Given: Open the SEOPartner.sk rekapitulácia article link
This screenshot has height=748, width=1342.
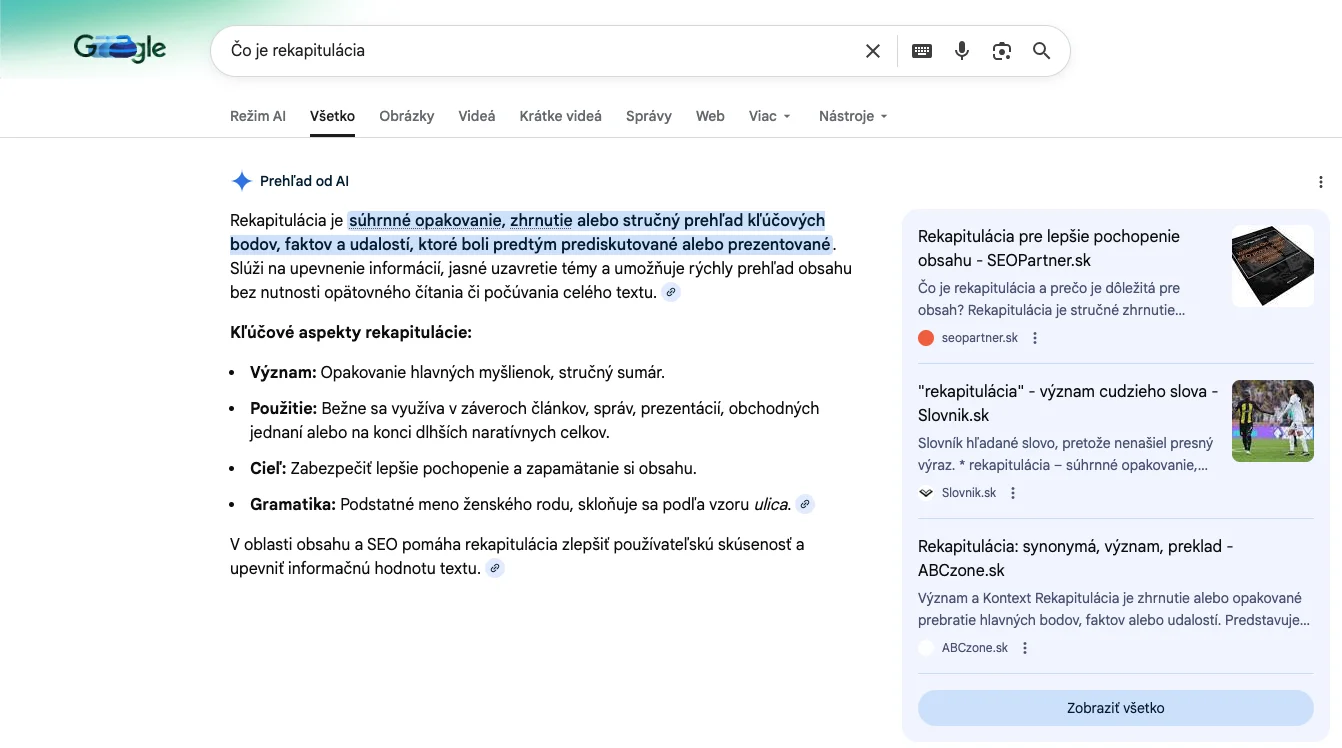Looking at the screenshot, I should [x=1048, y=248].
